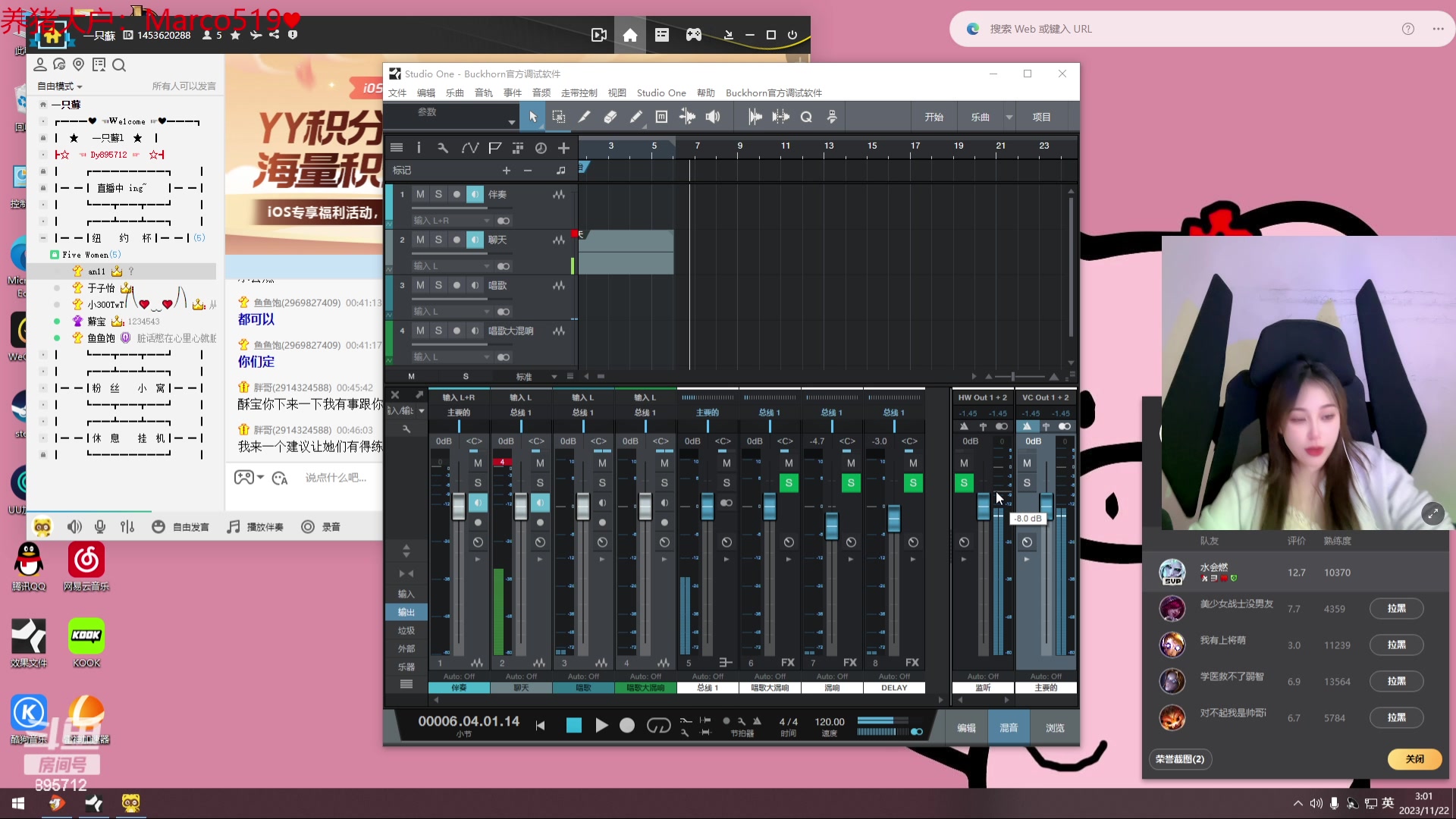Choose the Listen speaker tool
This screenshot has width=1456, height=819.
pyautogui.click(x=713, y=117)
